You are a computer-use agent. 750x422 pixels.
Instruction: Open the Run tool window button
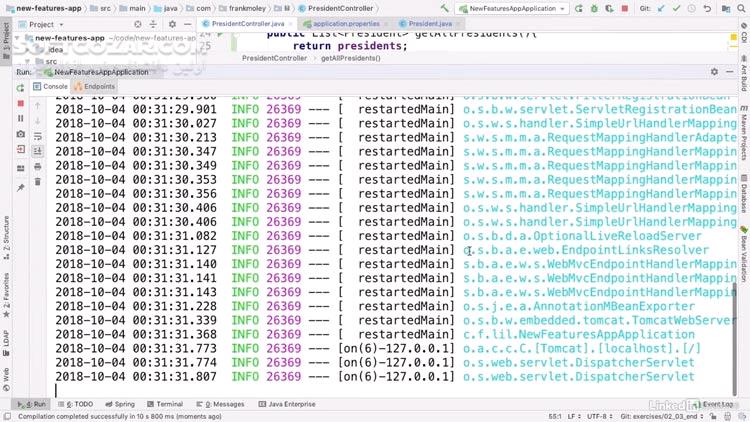pos(31,404)
